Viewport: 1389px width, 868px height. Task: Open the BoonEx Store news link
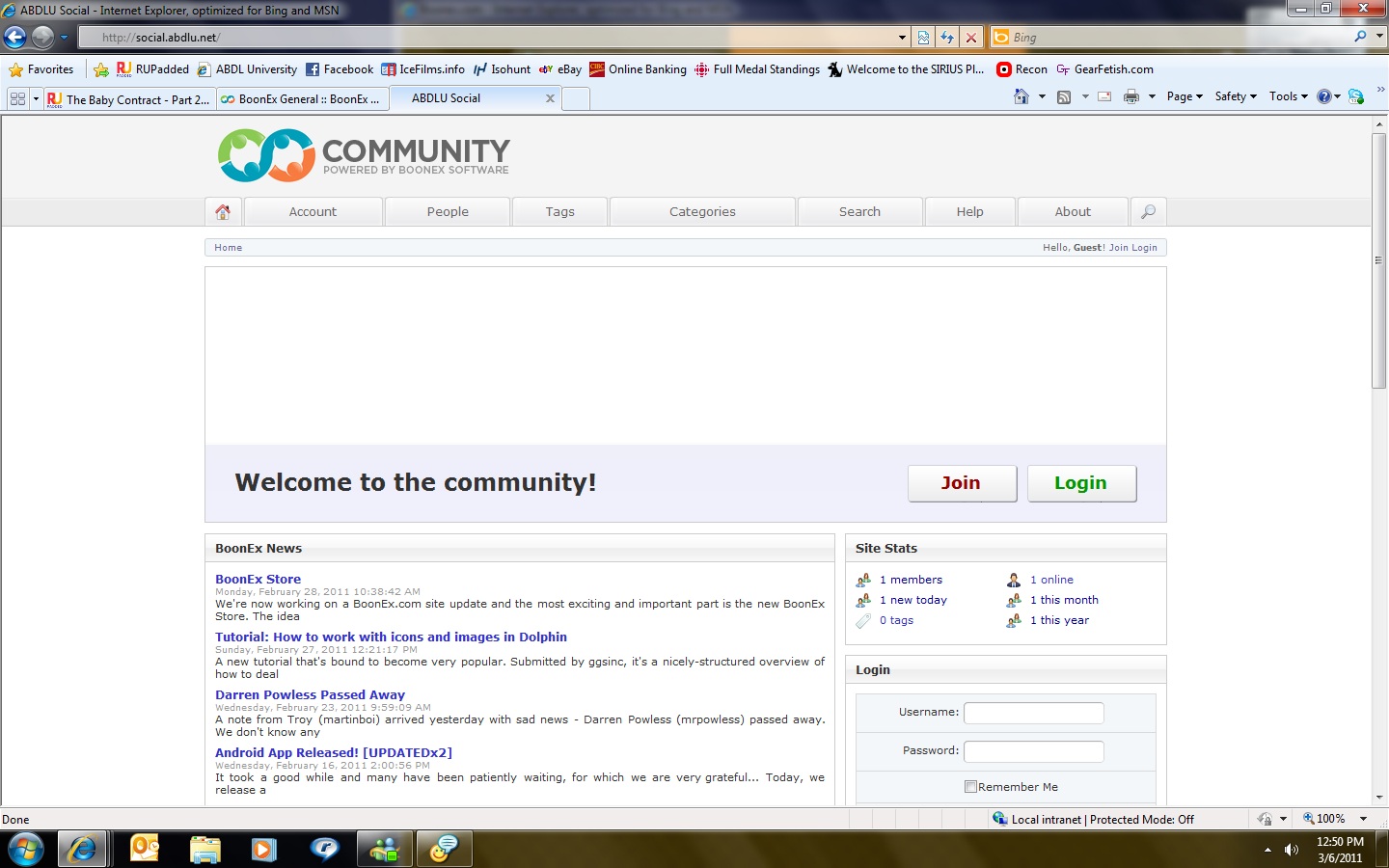(258, 579)
